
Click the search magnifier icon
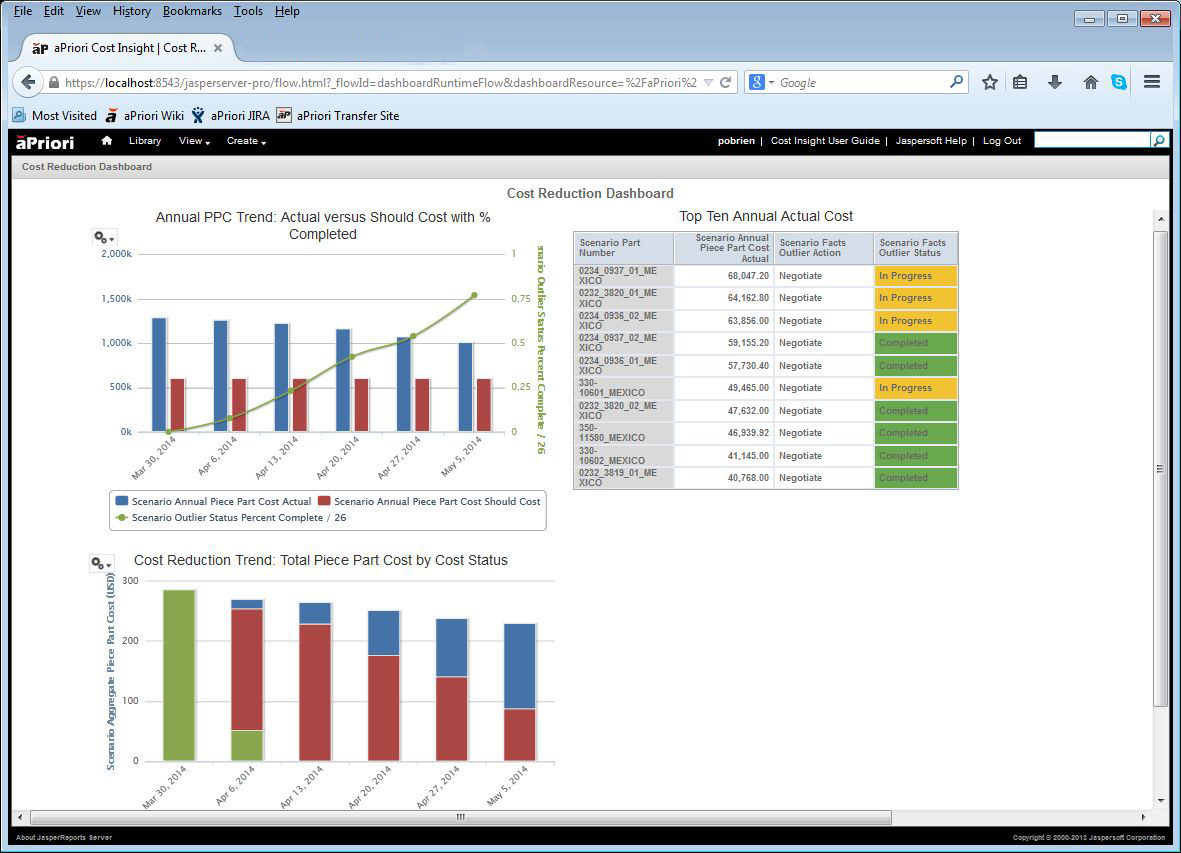pyautogui.click(x=1159, y=141)
